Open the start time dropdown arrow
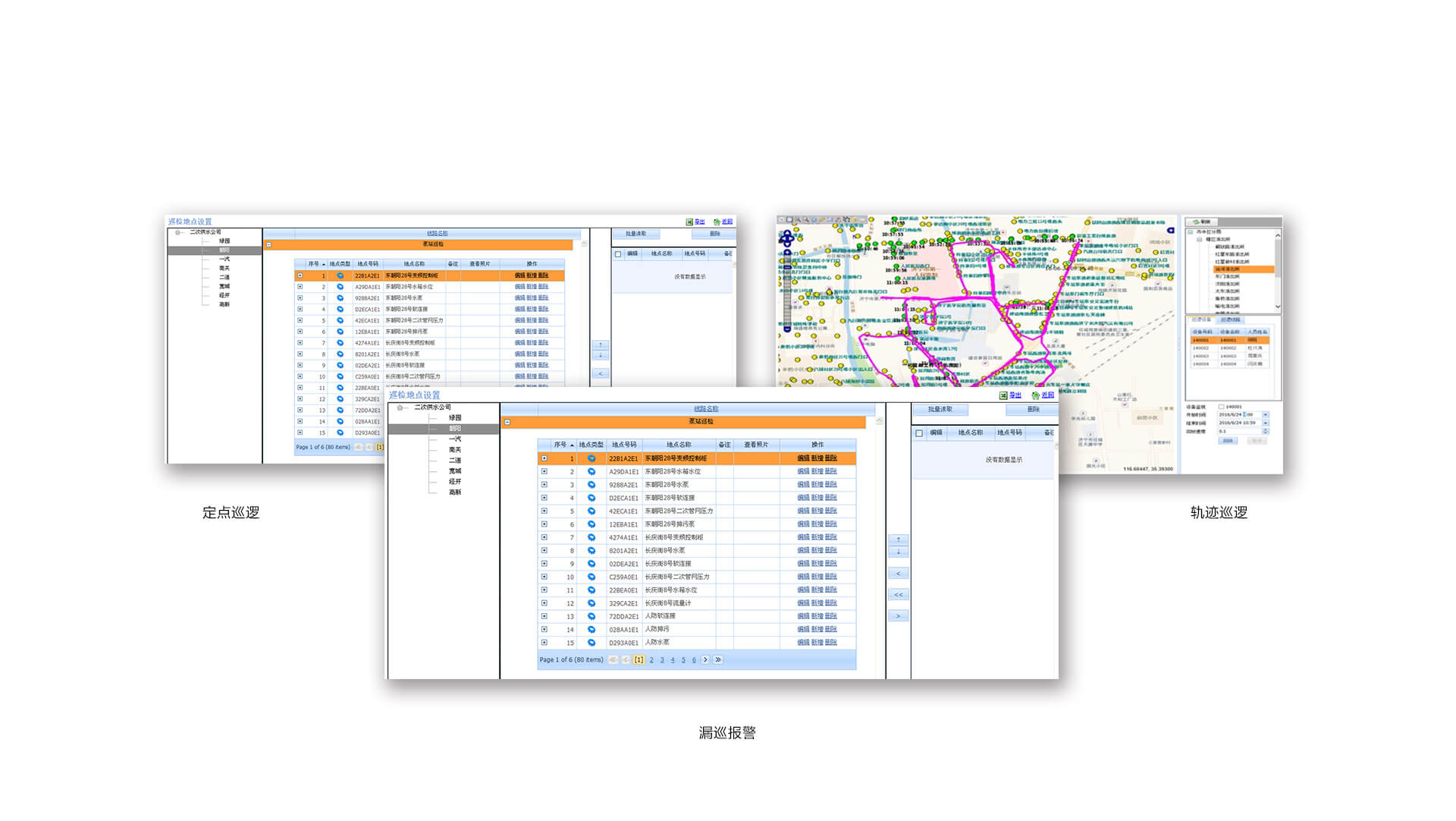This screenshot has height=821, width=1456. tap(1265, 415)
